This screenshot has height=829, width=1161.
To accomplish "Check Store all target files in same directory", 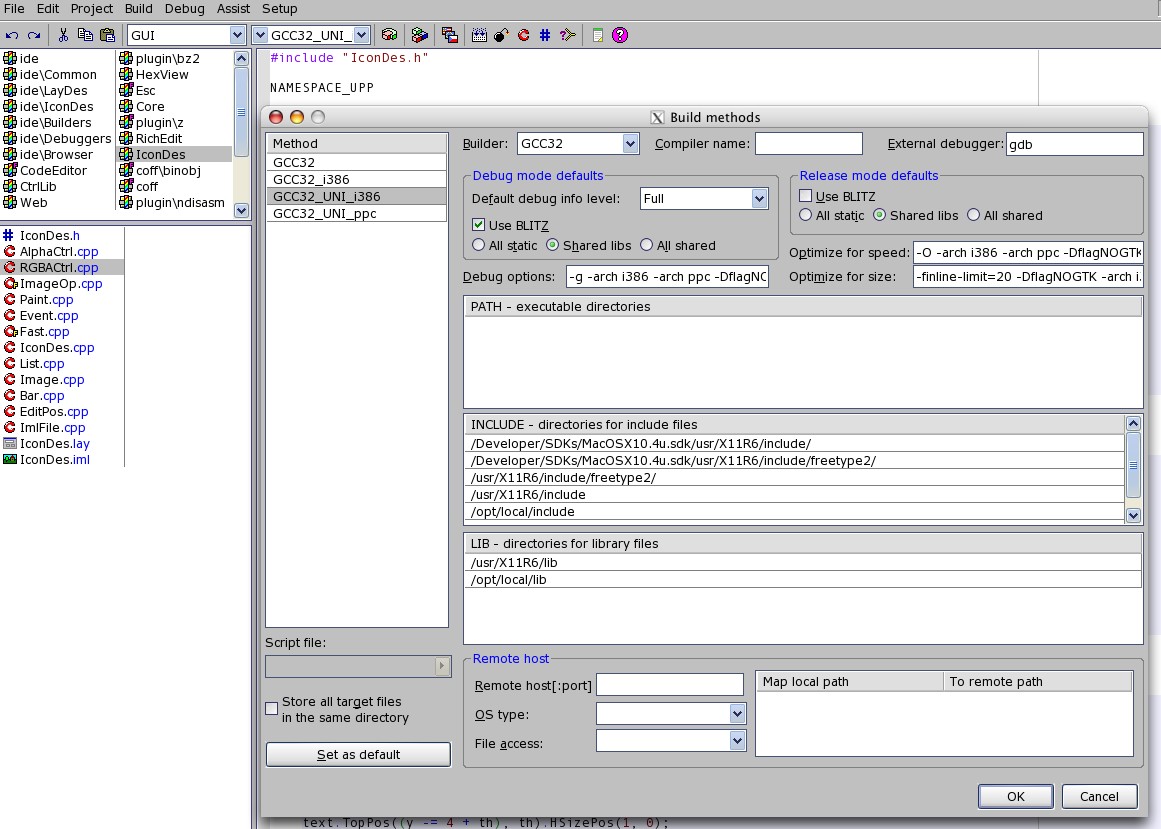I will tap(272, 709).
